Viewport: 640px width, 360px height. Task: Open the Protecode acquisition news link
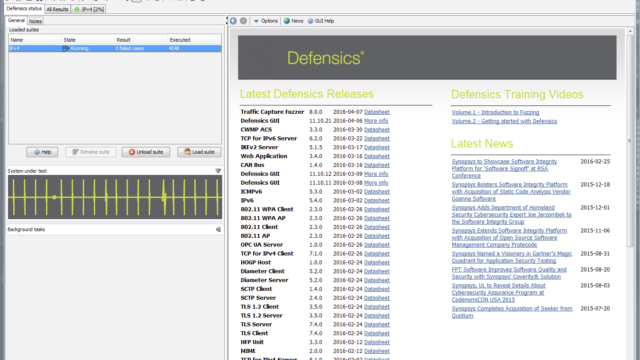509,238
